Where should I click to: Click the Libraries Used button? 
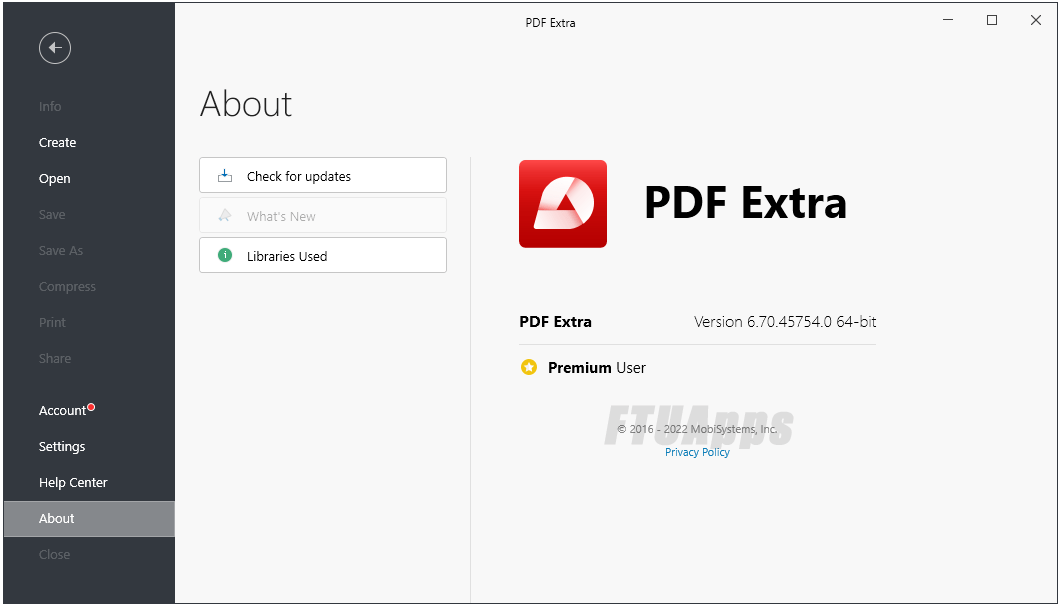click(322, 255)
